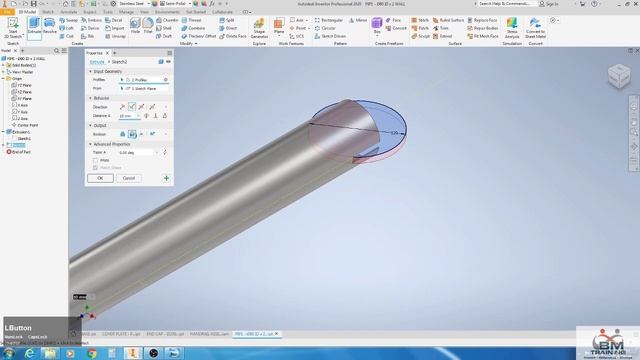
Task: Switch to the Manage ribbon tab
Action: pos(126,12)
